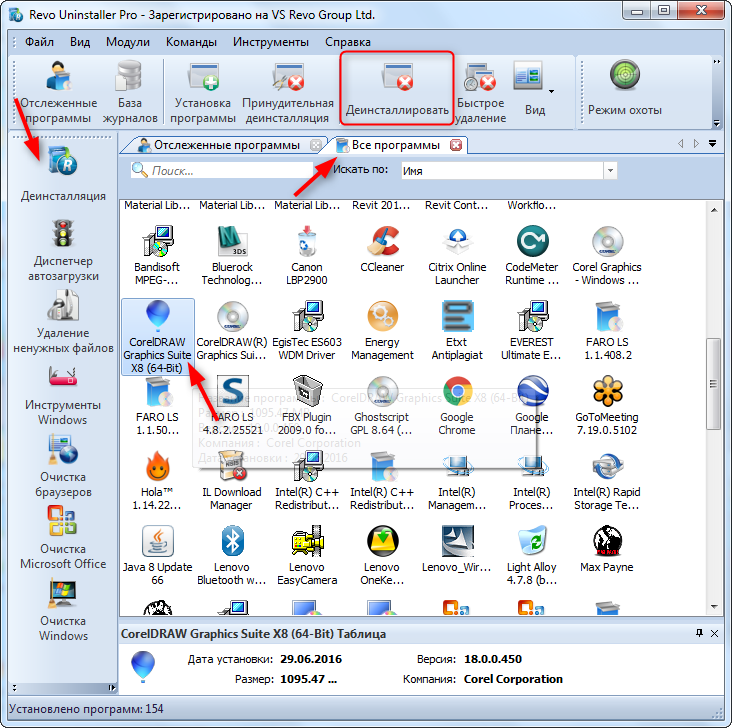Viewport: 732px width, 728px height.
Task: Open the Файл menu
Action: [39, 42]
